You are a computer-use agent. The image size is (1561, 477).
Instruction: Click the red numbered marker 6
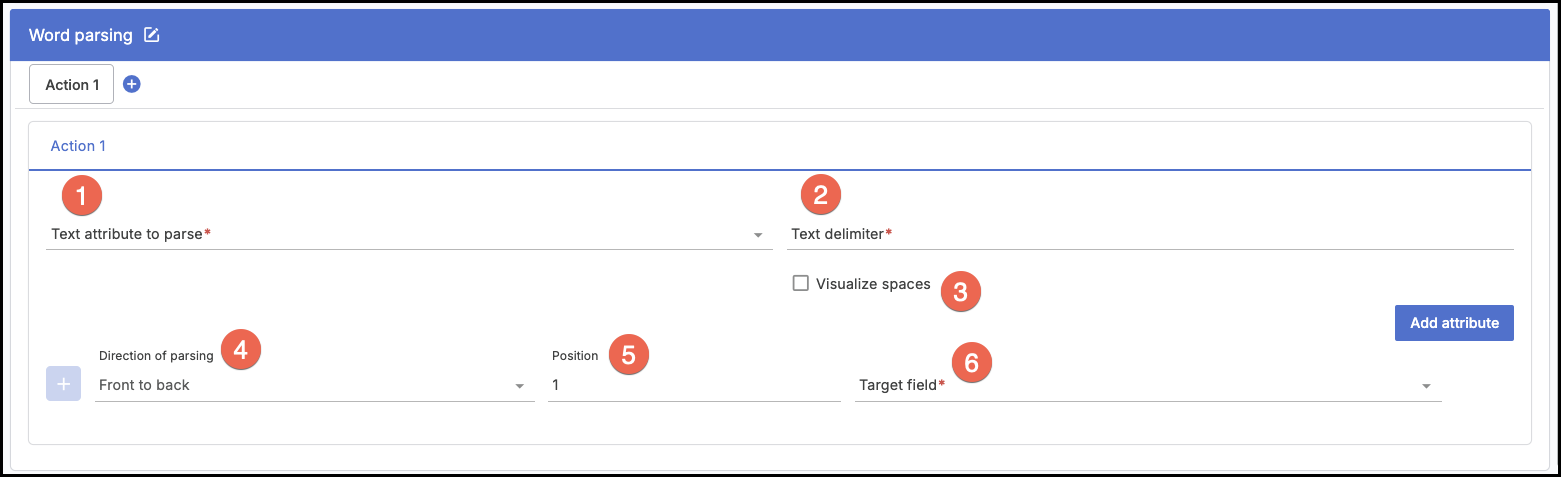tap(971, 361)
